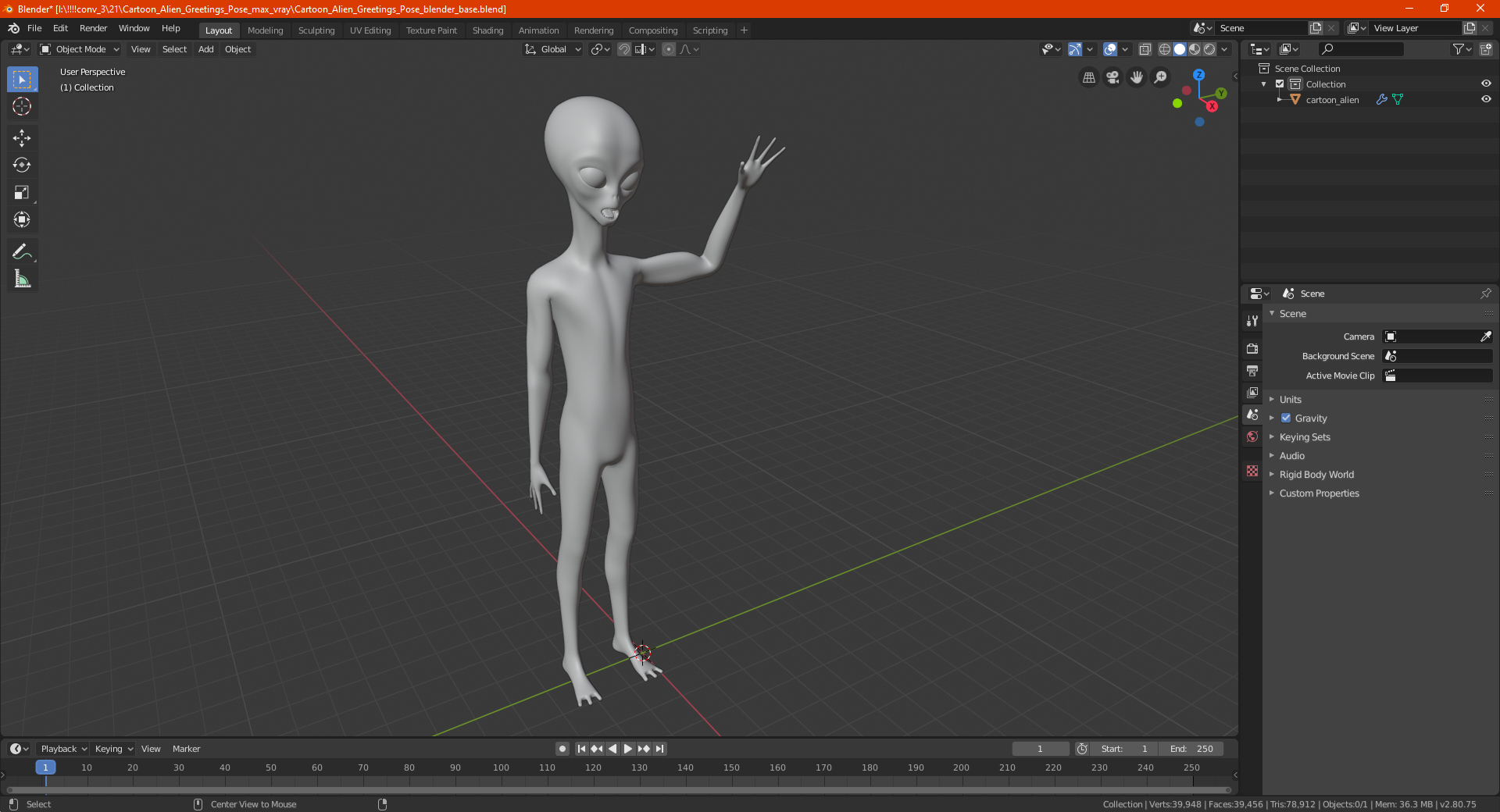The width and height of the screenshot is (1500, 812).
Task: Open the Playback dropdown in timeline
Action: coord(63,749)
